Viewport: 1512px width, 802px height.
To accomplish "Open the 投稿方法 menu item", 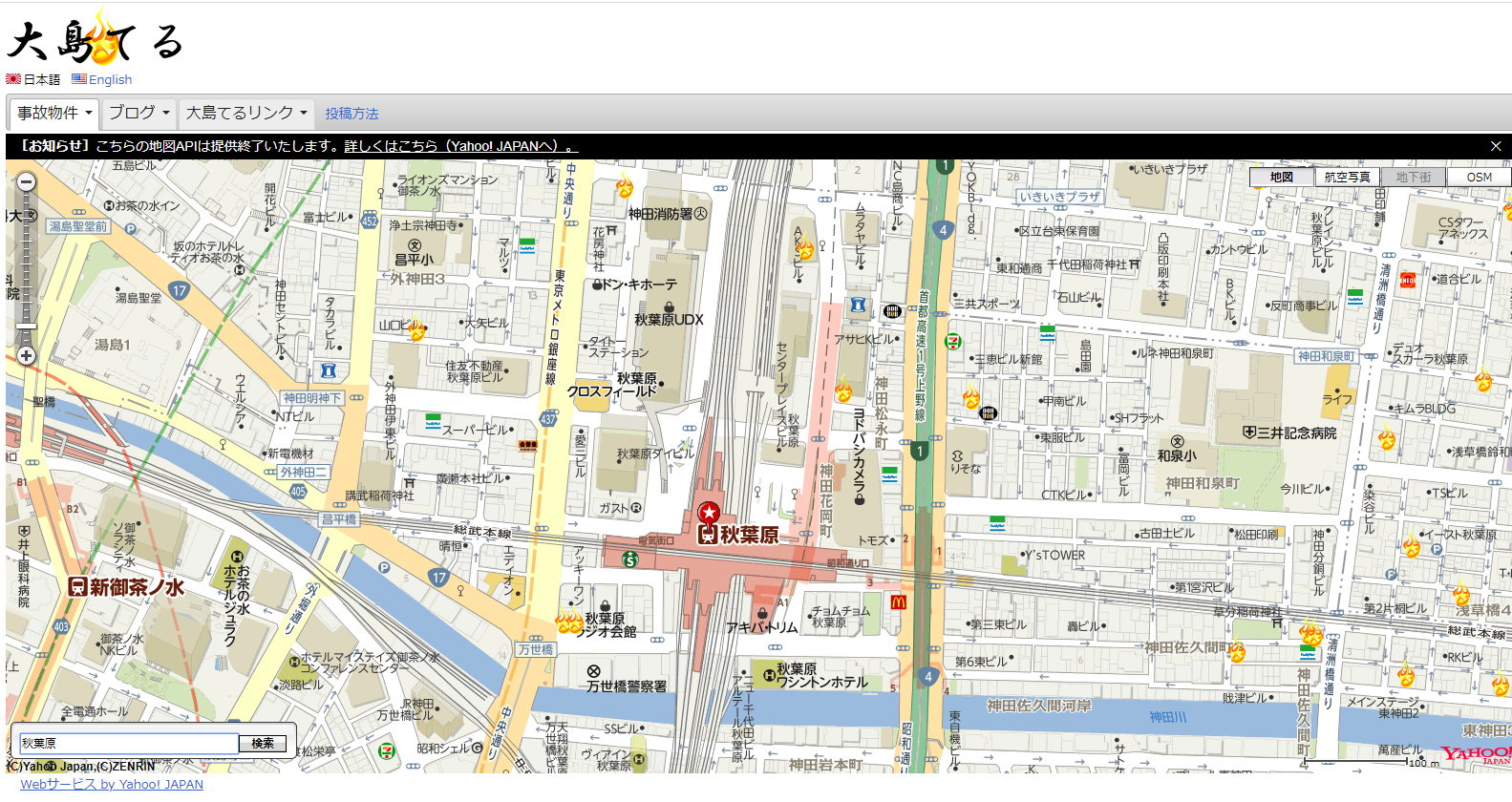I will [x=351, y=114].
